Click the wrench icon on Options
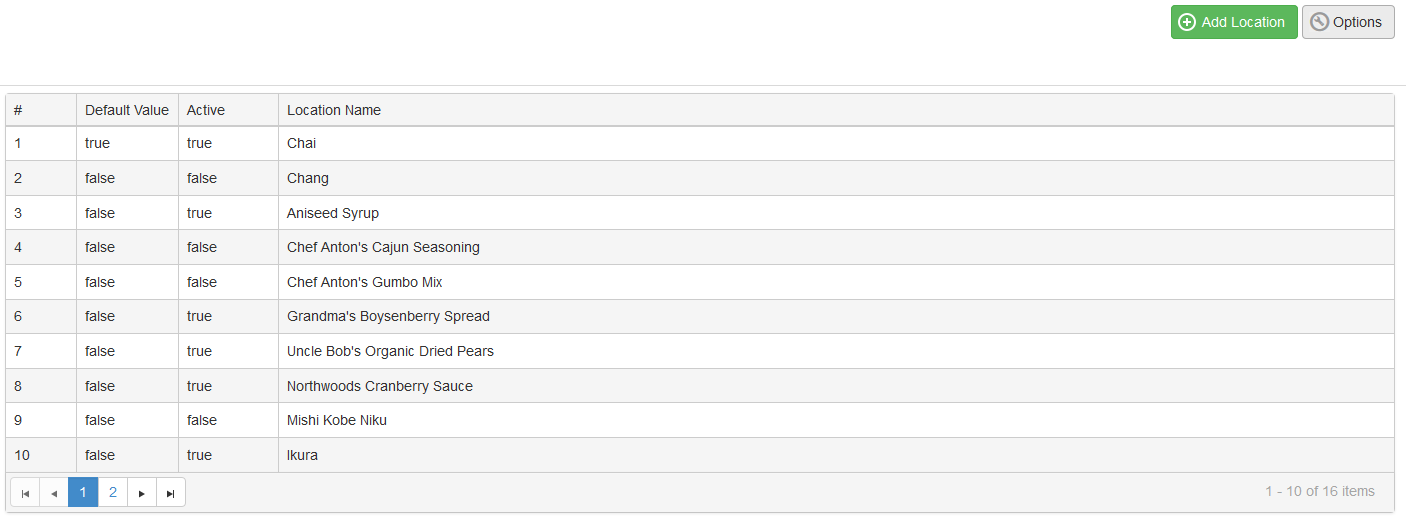Screen dimensions: 1406x525 pyautogui.click(x=1319, y=22)
